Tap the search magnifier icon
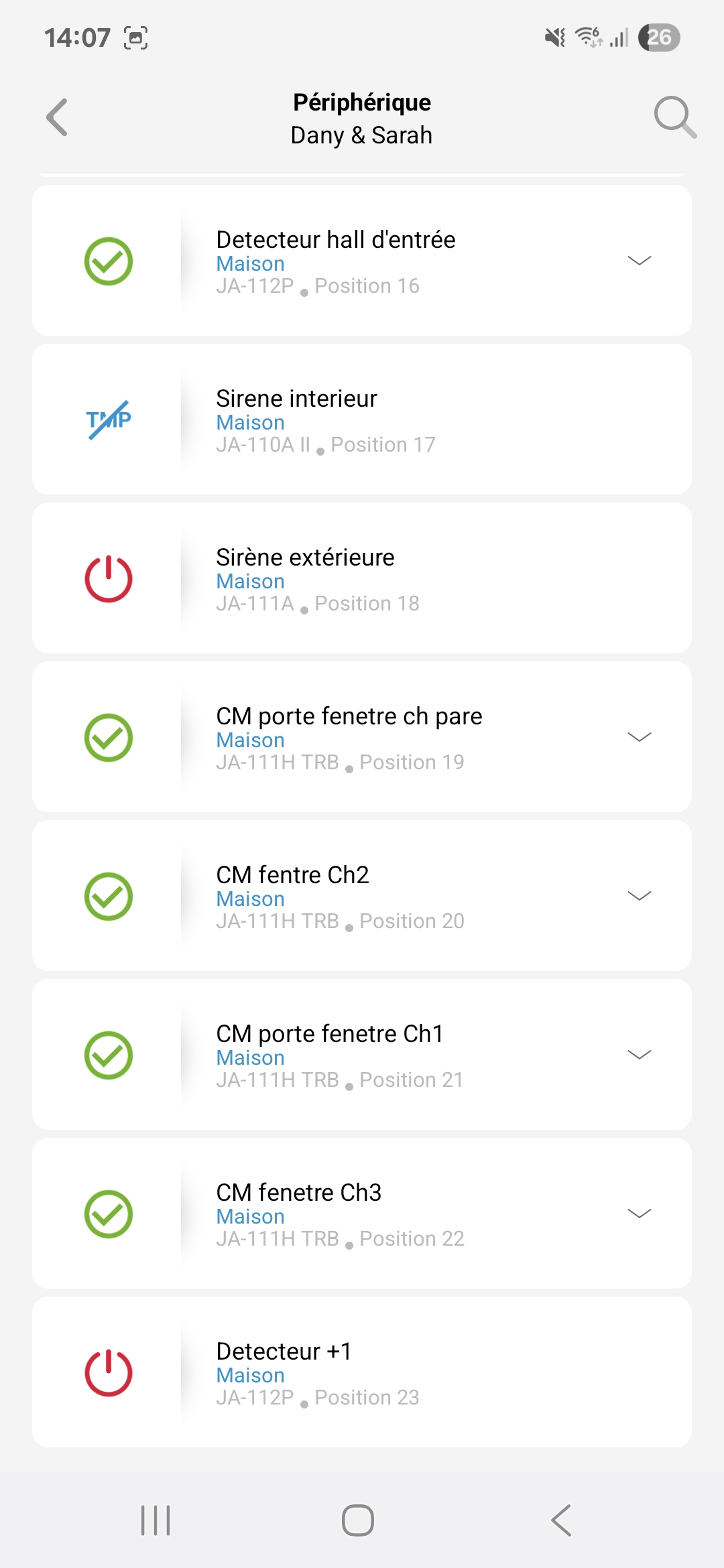 (x=674, y=117)
